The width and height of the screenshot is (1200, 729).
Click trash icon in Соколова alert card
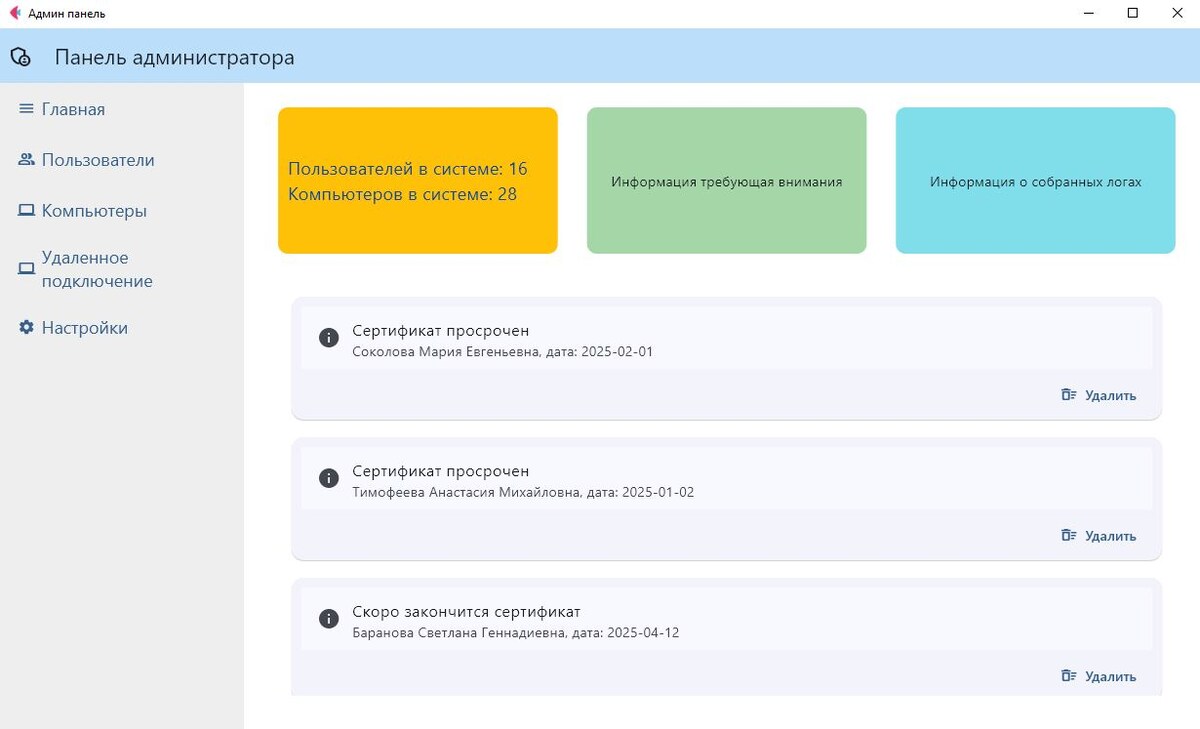click(x=1068, y=395)
